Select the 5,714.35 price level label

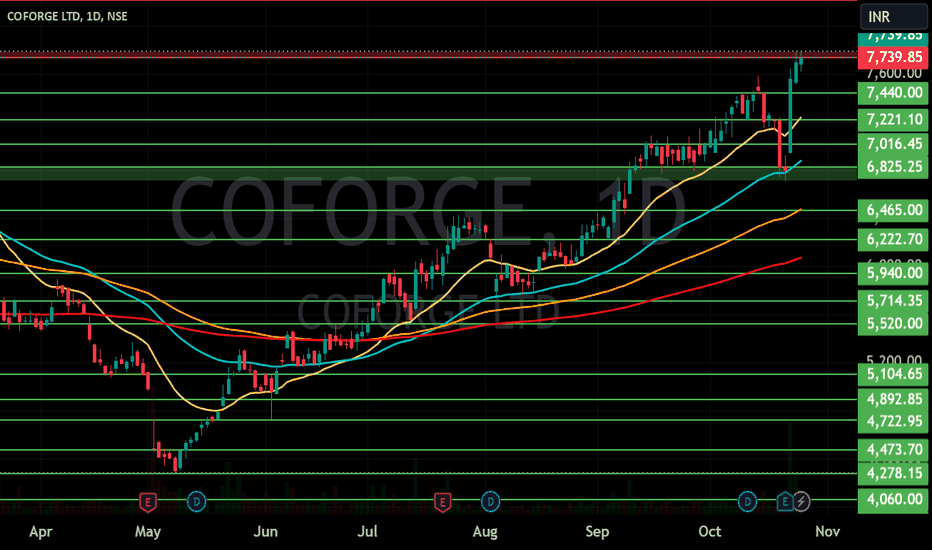point(893,300)
